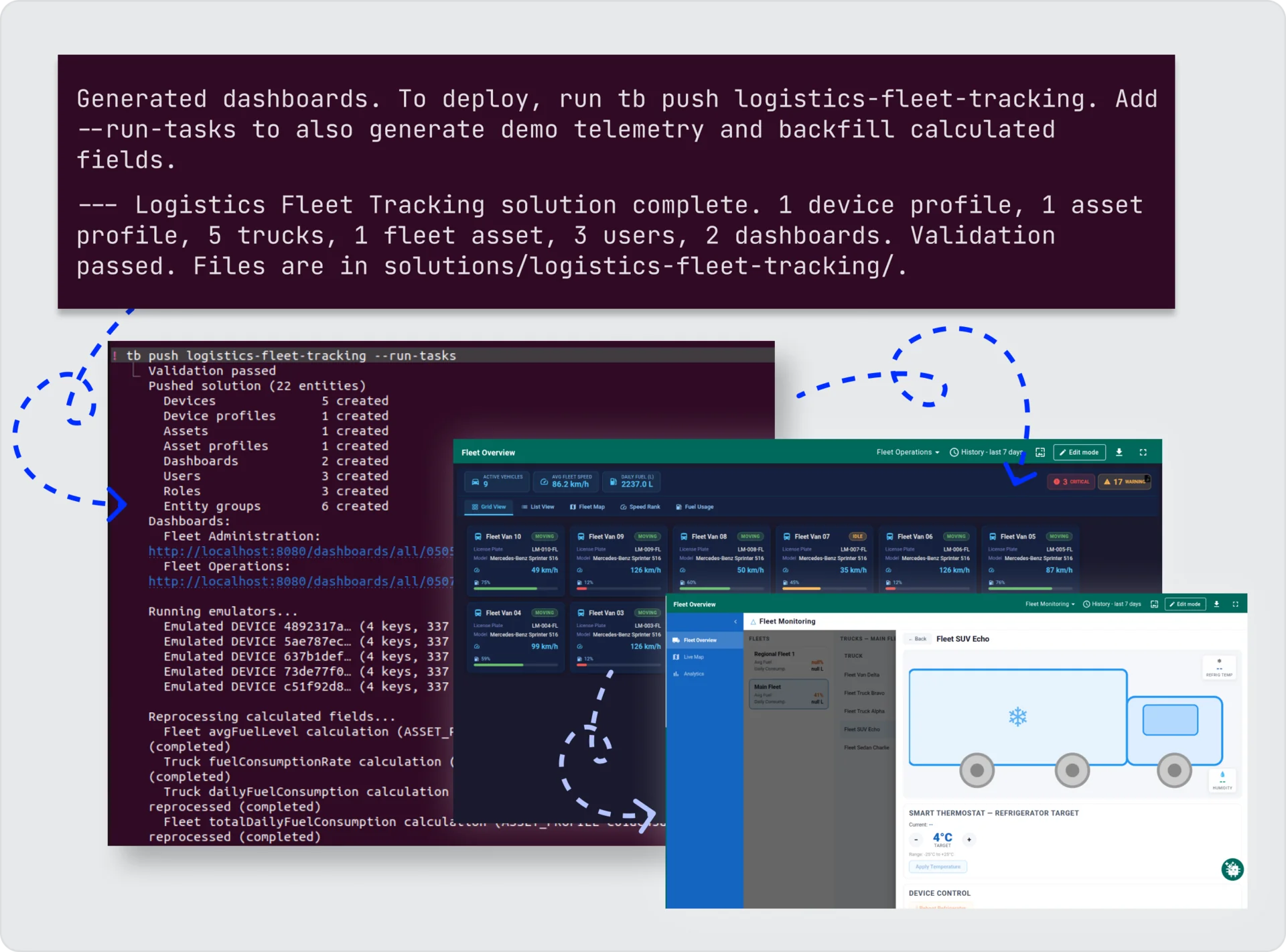Click license plate LM-008-FL

point(750,549)
